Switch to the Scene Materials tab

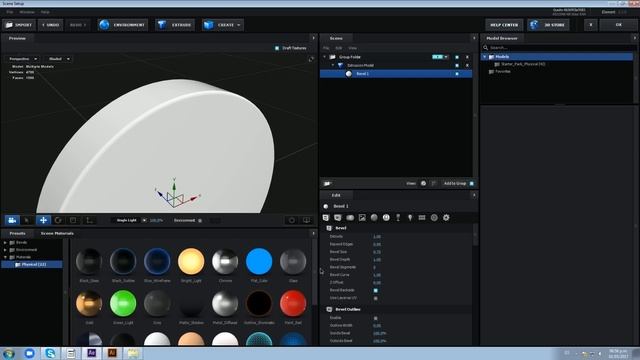point(57,233)
